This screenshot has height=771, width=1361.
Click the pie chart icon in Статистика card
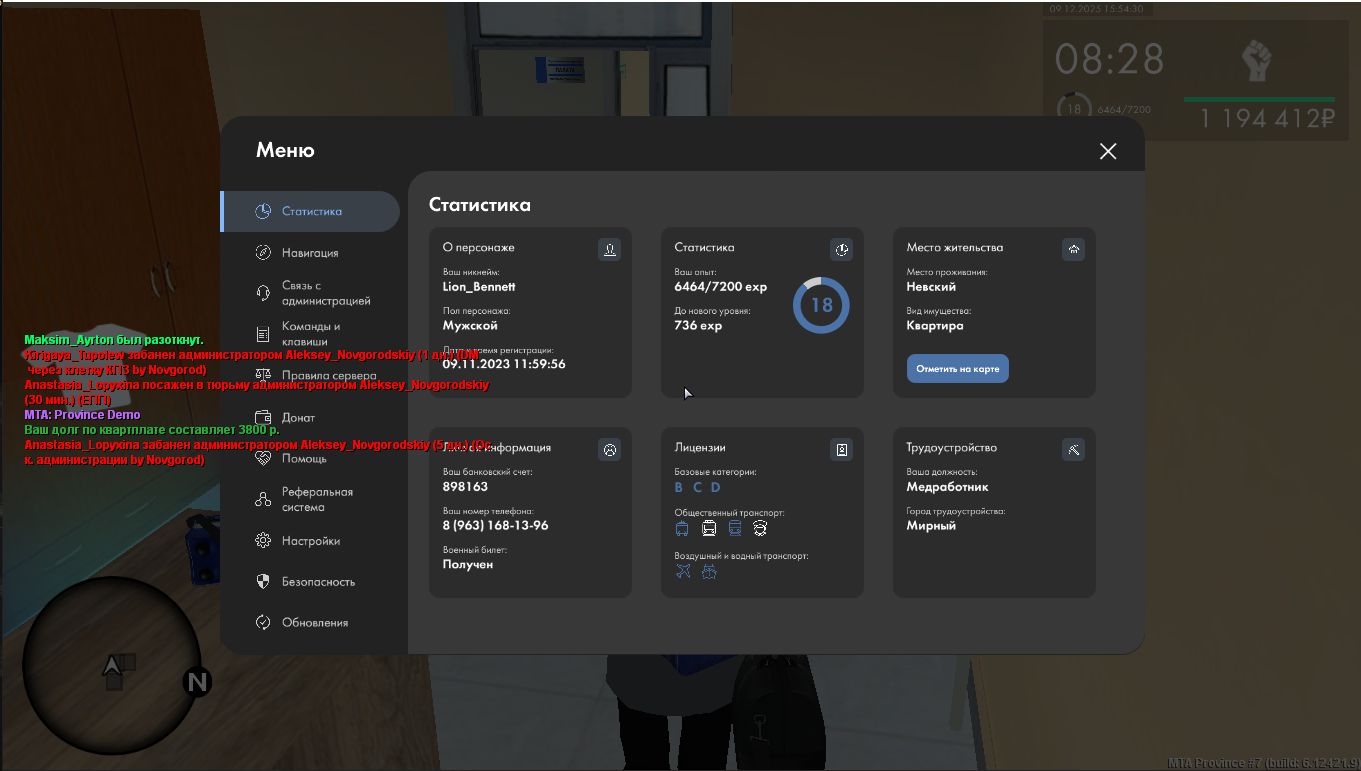[x=841, y=249]
